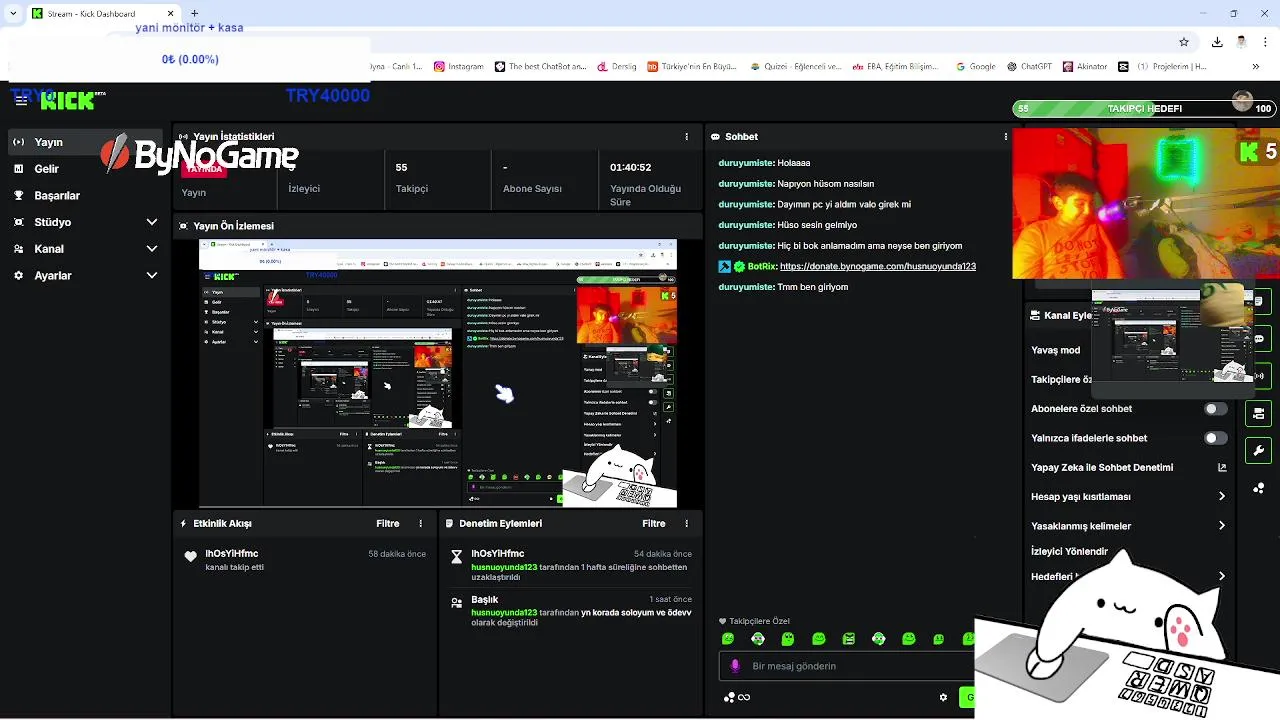The height and width of the screenshot is (720, 1280).
Task: Click IhOsYiHfmc in Etkinlik Akışı
Action: coord(232,553)
